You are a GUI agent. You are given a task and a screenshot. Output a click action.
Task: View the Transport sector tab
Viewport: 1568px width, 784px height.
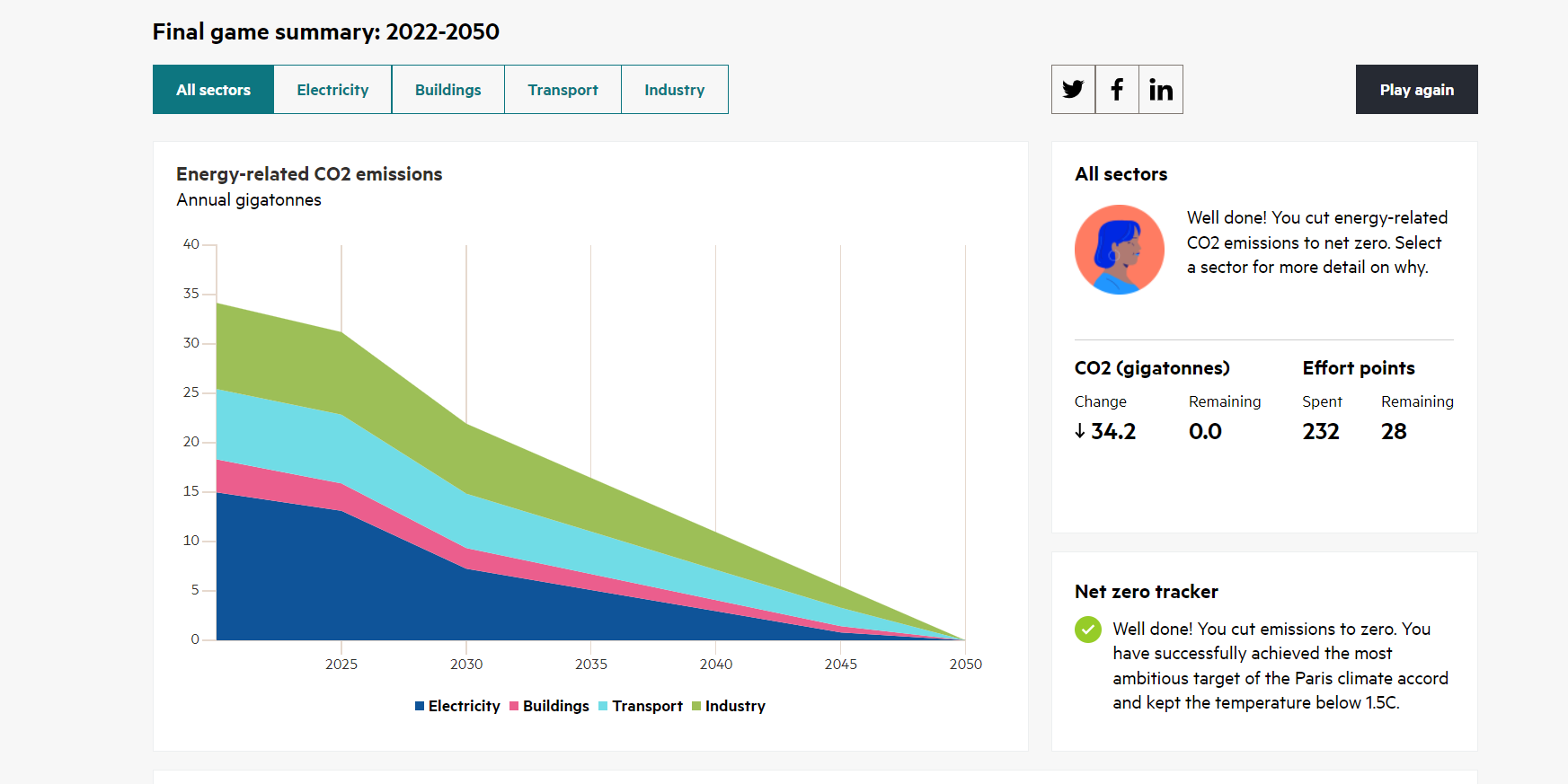tap(563, 89)
